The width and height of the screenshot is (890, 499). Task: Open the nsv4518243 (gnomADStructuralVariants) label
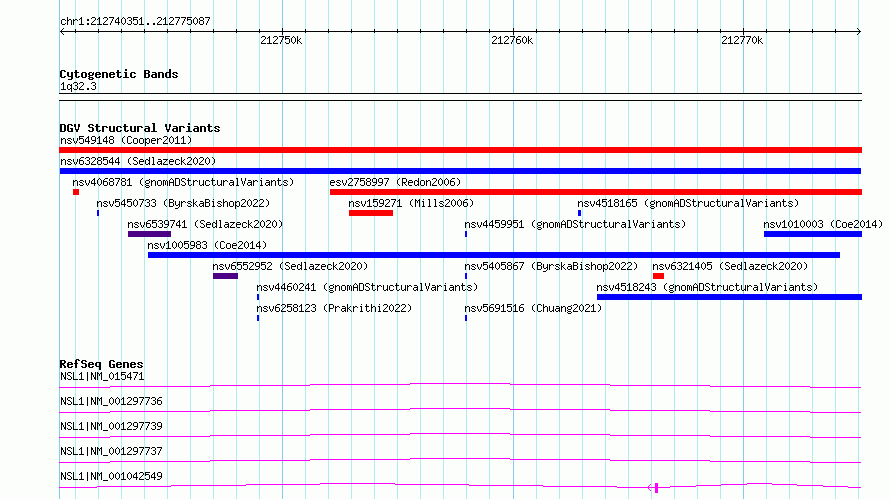707,287
